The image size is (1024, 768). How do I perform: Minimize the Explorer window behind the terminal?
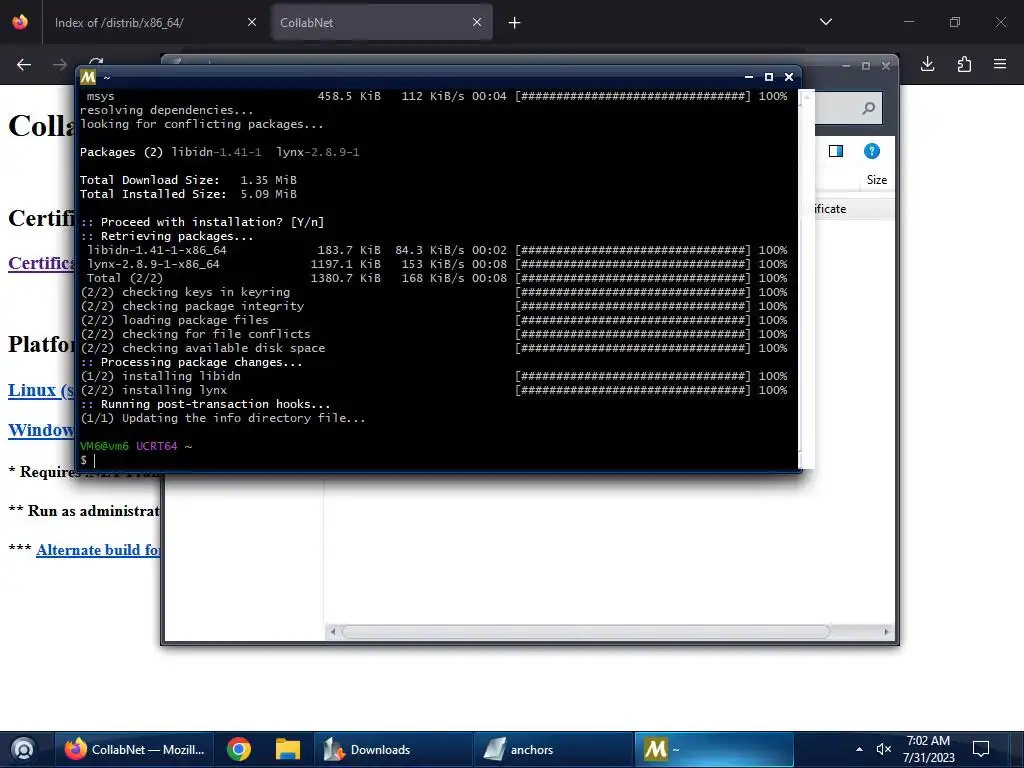tap(846, 66)
